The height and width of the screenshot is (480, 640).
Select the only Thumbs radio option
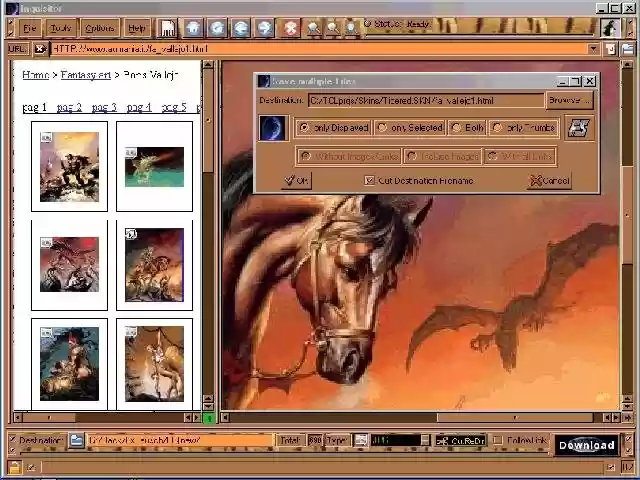coord(524,128)
